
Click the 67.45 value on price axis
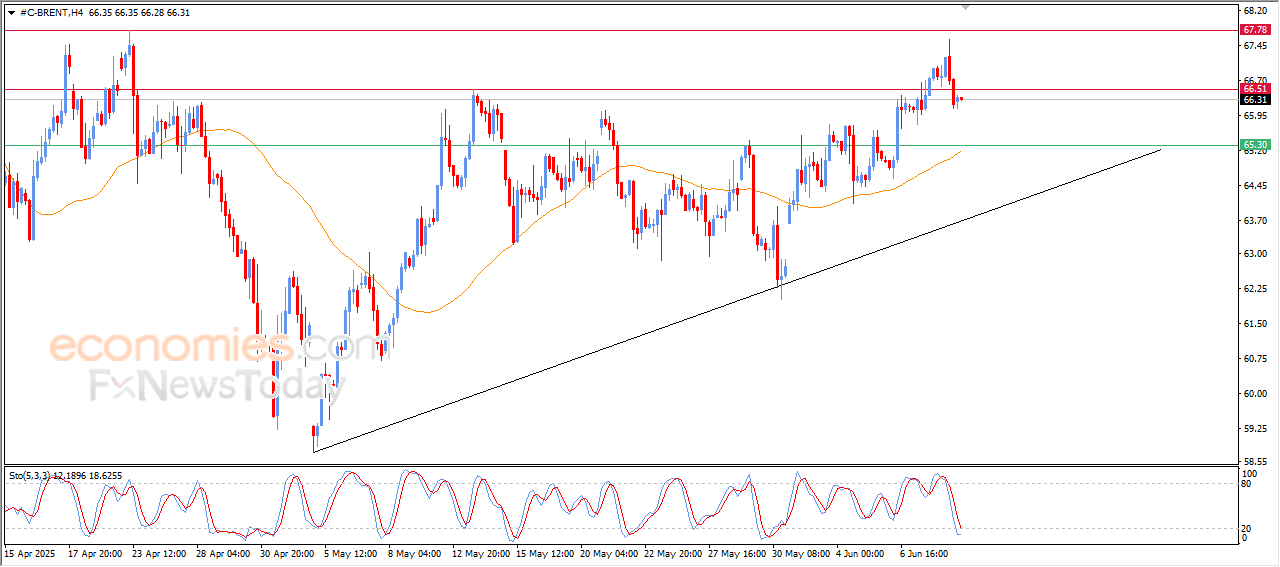point(1255,45)
